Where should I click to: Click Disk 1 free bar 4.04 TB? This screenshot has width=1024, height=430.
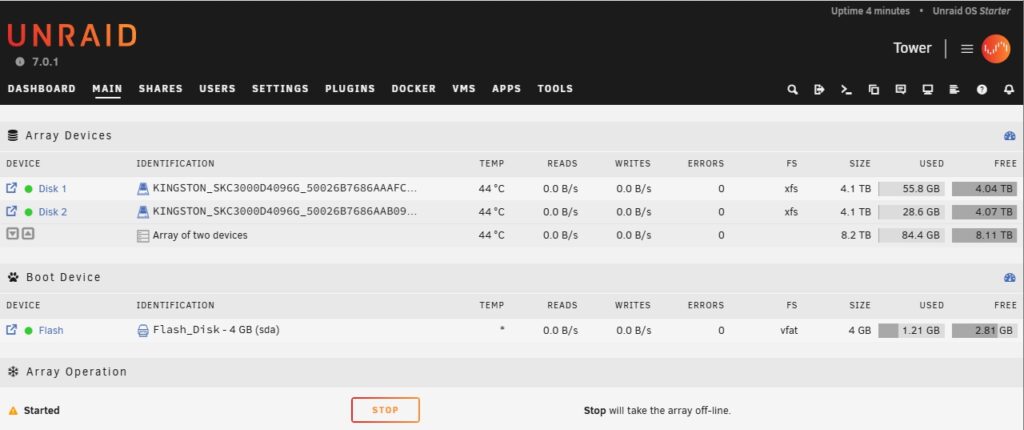pos(984,189)
